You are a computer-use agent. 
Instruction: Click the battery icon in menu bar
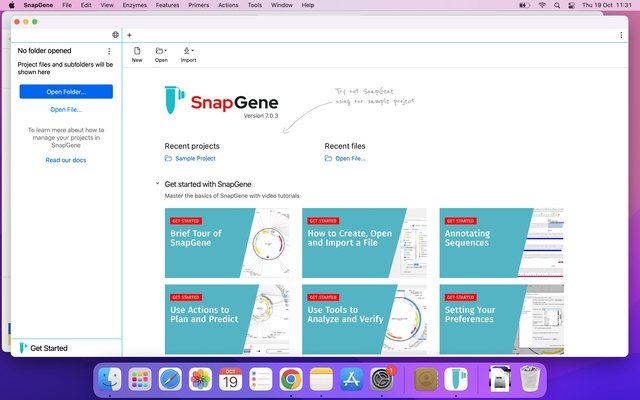pos(524,5)
